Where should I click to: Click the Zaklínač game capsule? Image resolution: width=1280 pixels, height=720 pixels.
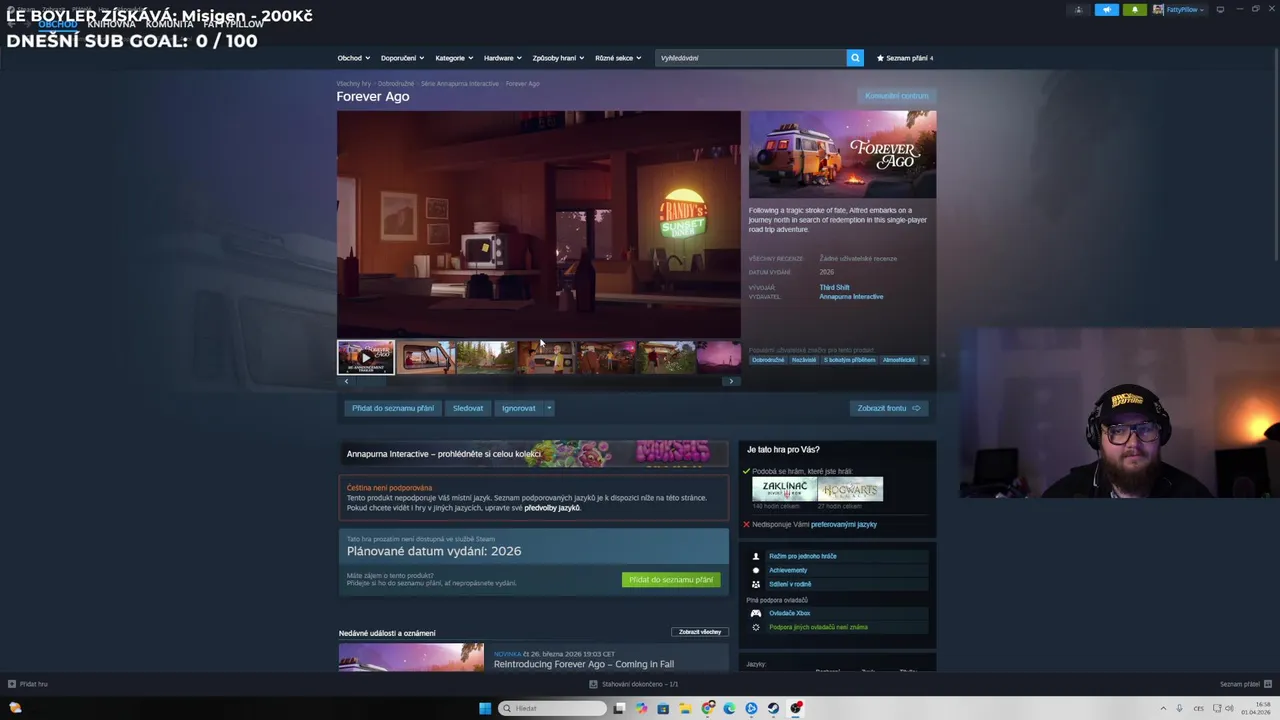click(784, 489)
